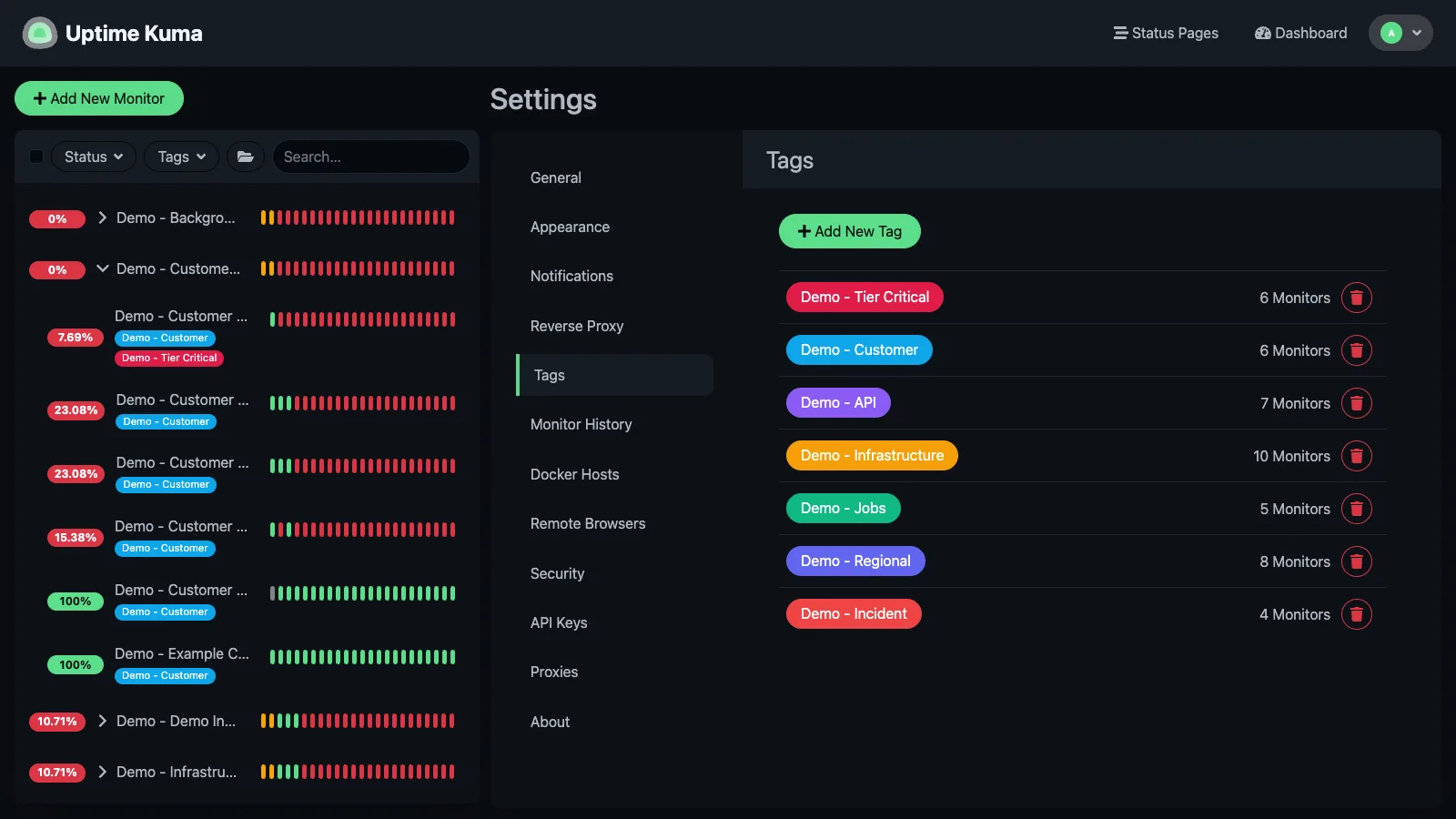Screen dimensions: 1456x819
Task: Click the "4 Monitors" count text
Action: 1295,614
